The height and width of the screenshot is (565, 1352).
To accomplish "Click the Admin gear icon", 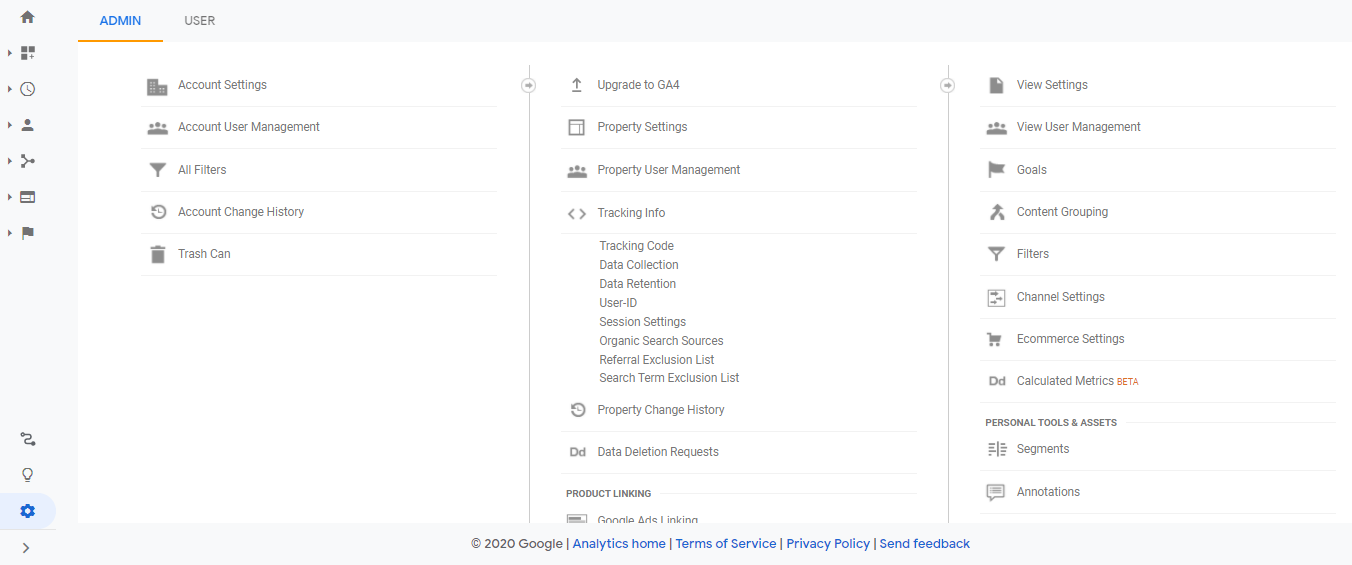I will [27, 511].
